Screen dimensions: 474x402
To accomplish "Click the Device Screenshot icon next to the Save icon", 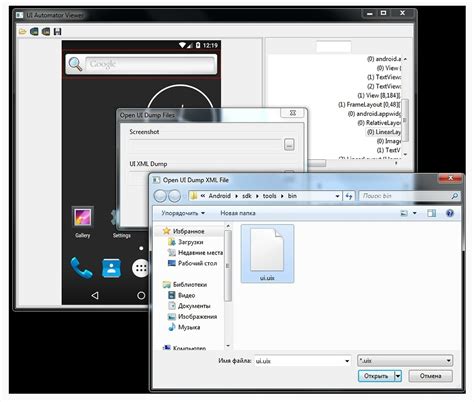I will [x=46, y=32].
